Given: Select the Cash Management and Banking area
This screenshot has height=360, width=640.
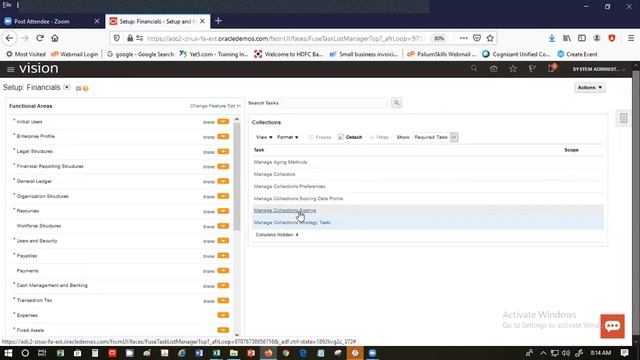Looking at the screenshot, I should click(x=52, y=285).
